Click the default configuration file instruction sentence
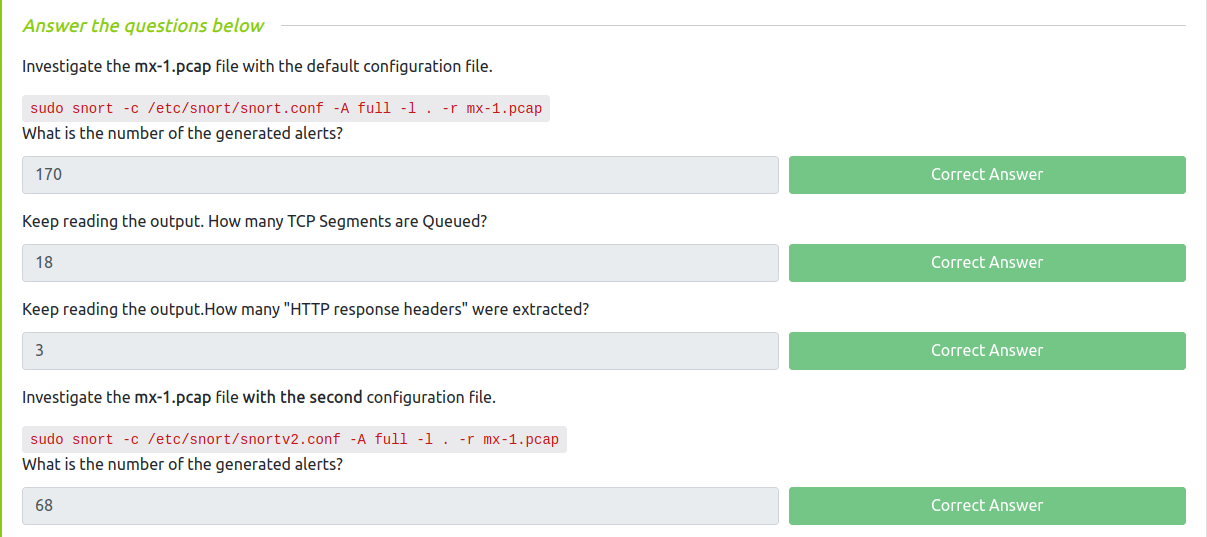 coord(257,67)
